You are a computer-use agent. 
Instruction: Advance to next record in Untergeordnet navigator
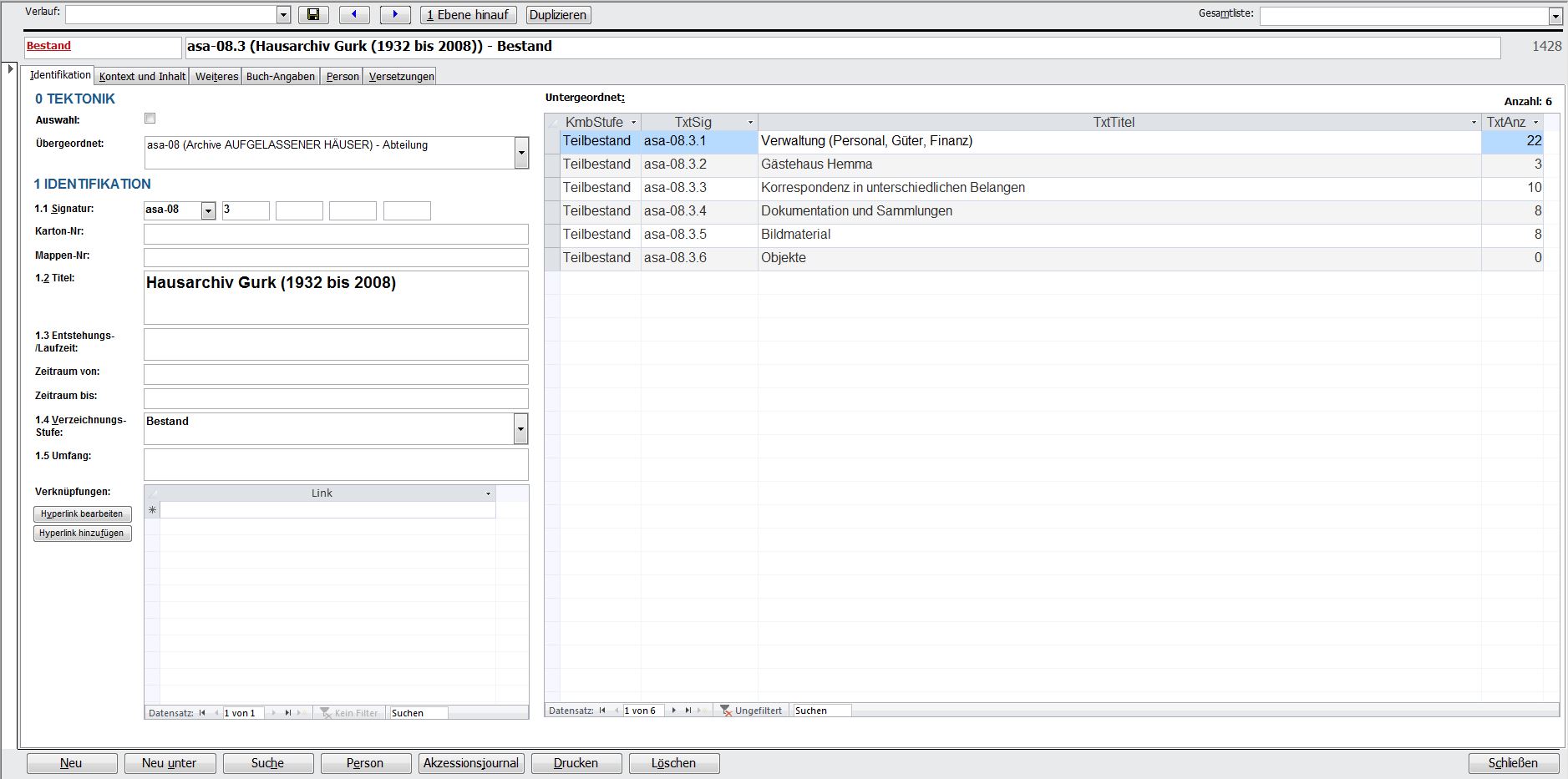click(673, 711)
